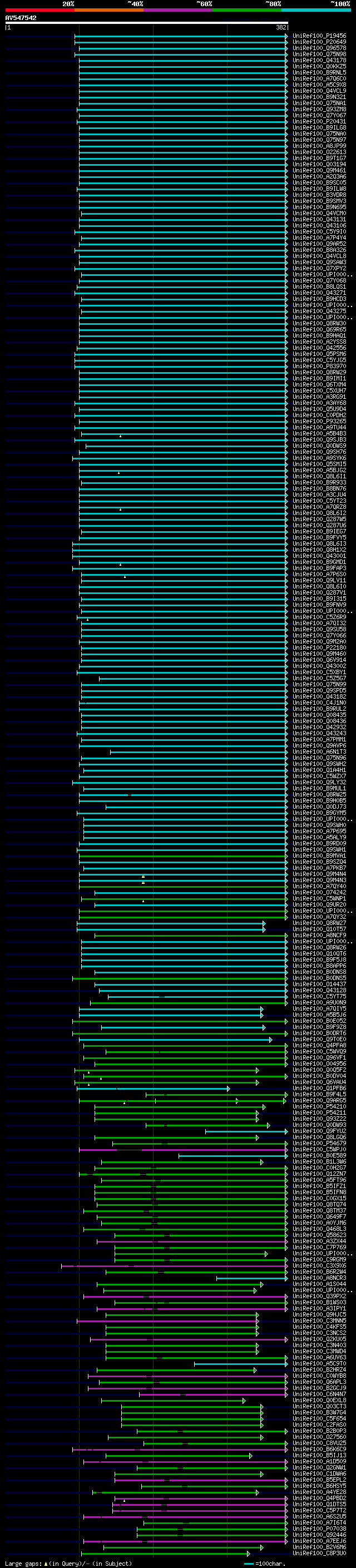Image resolution: width=356 pixels, height=1568 pixels.
Task: Click the AV547542 query name
Action: coord(21,18)
